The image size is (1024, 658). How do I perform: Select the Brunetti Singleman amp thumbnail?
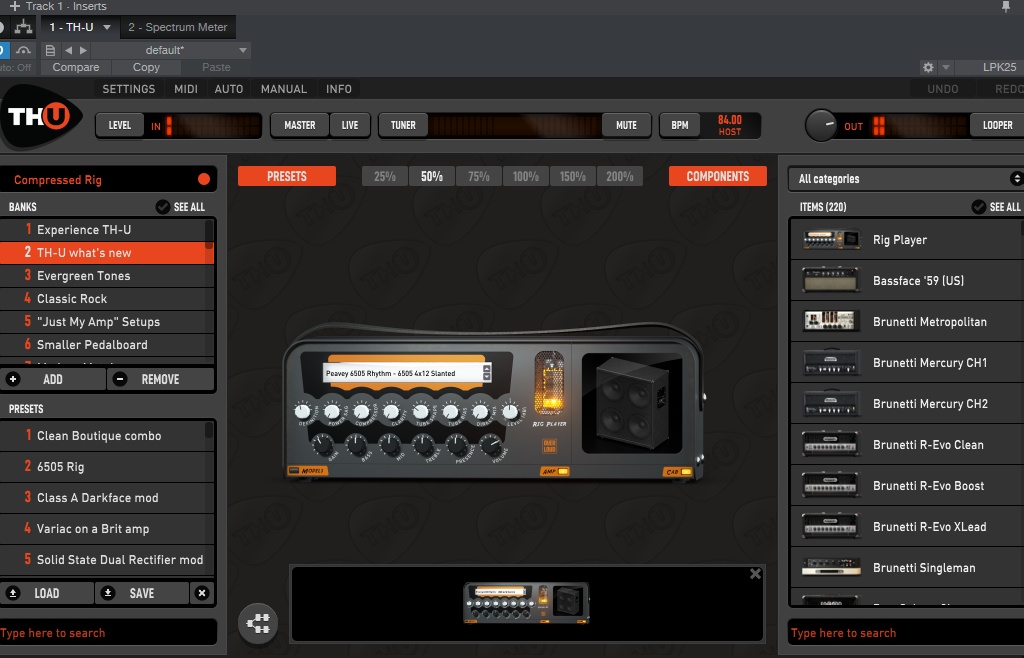(831, 567)
